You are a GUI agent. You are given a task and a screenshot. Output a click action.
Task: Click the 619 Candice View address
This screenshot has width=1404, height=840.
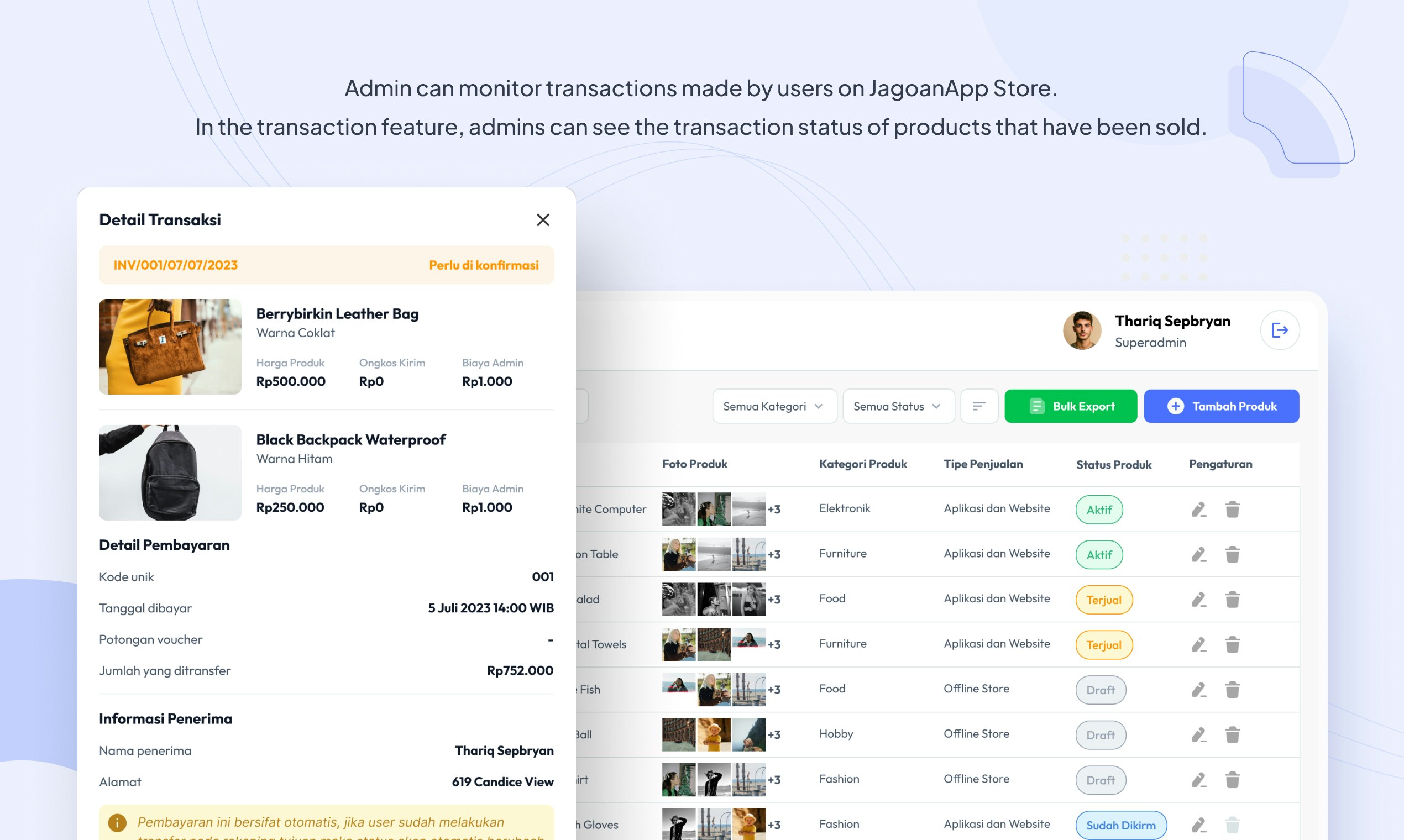pos(502,782)
